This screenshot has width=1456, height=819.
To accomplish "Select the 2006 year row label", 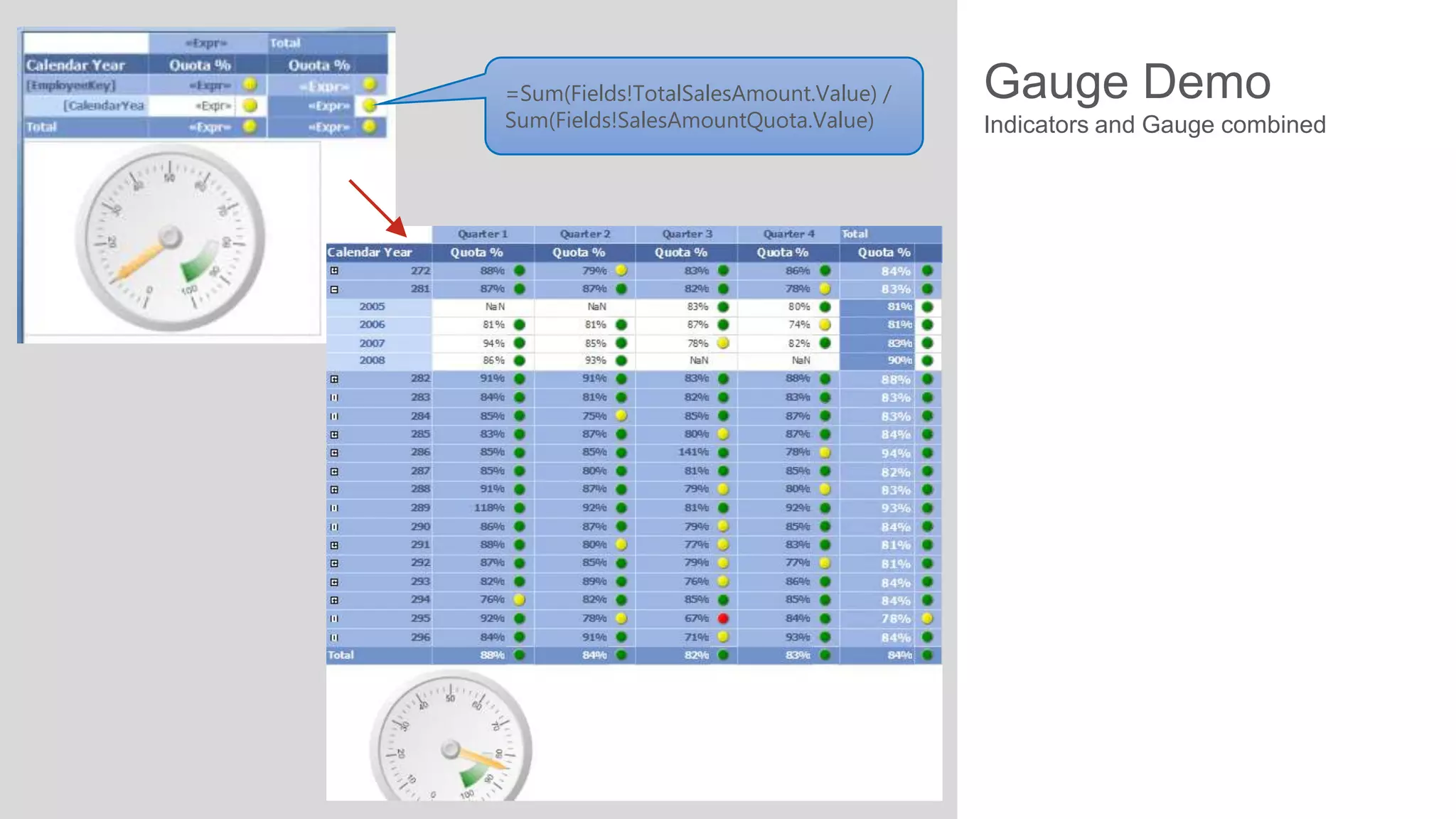I will [x=372, y=324].
